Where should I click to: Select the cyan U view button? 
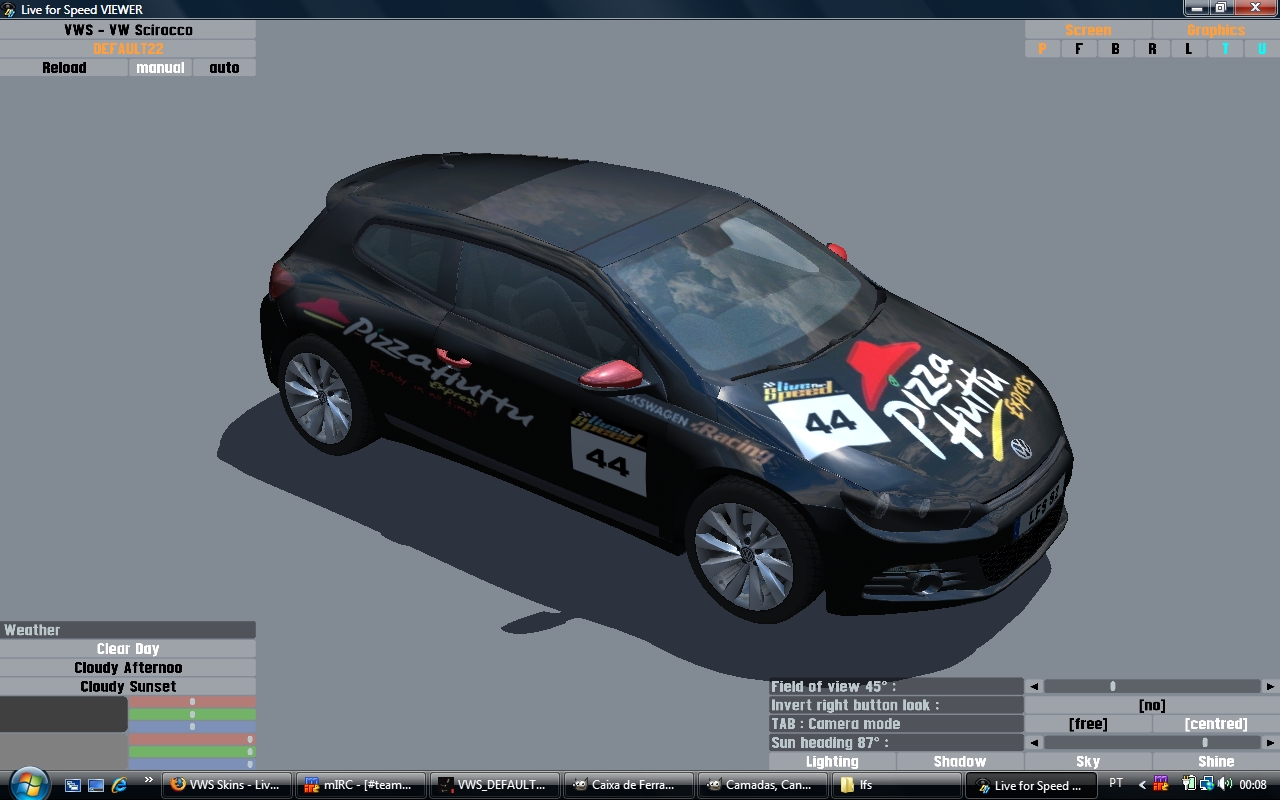click(x=1262, y=49)
